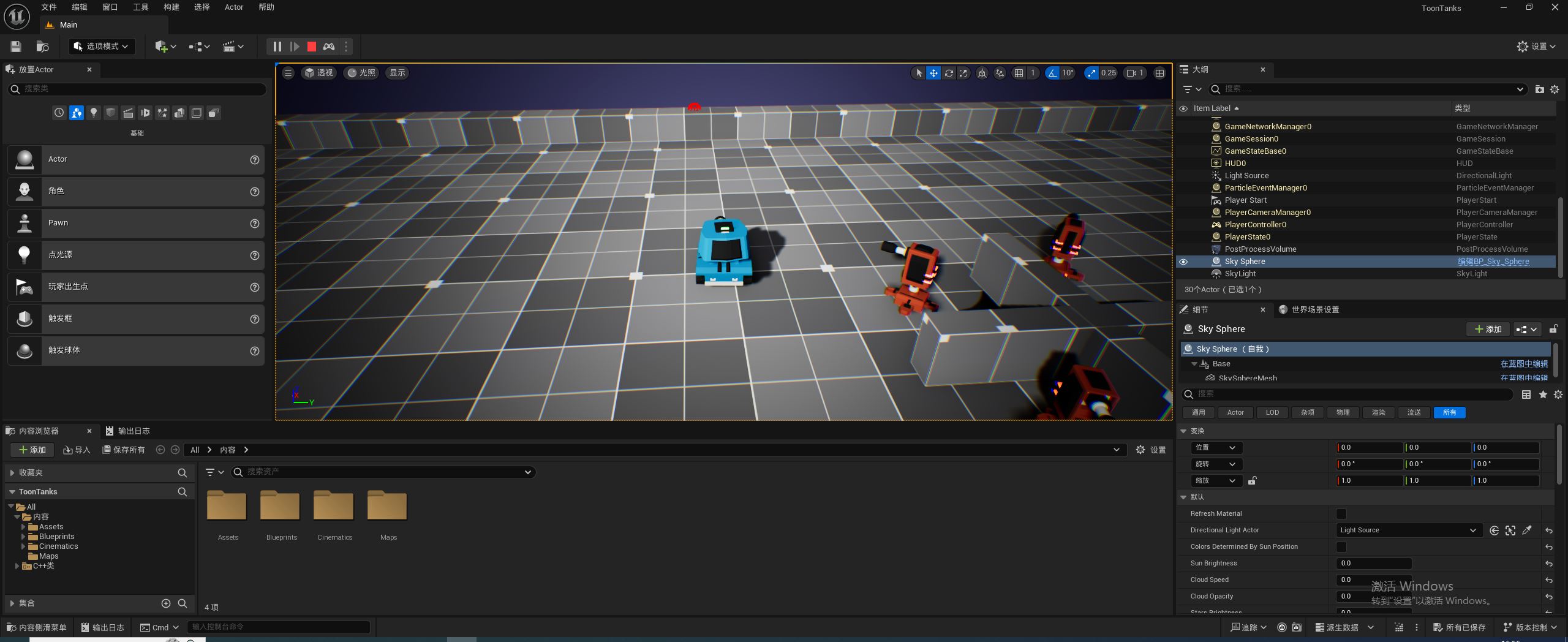Expand the Blueprints folder in tree
The image size is (1568, 642).
click(23, 537)
